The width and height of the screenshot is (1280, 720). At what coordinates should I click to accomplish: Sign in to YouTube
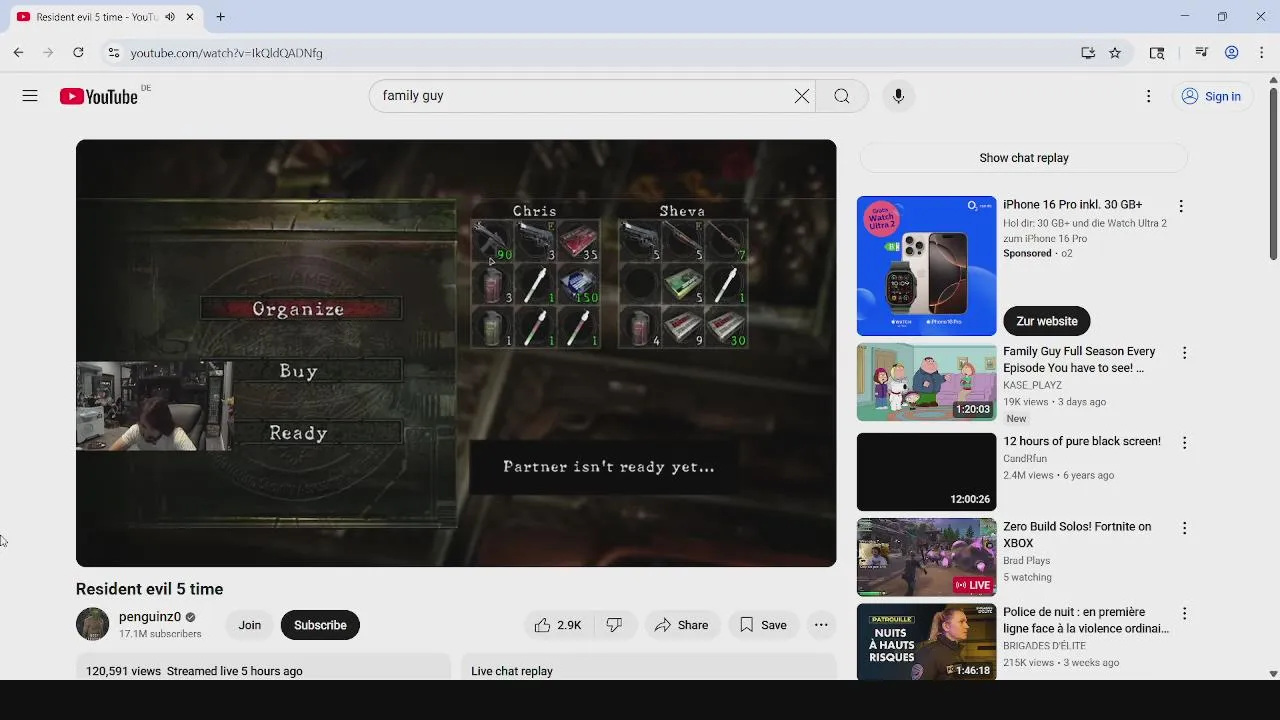point(1211,96)
